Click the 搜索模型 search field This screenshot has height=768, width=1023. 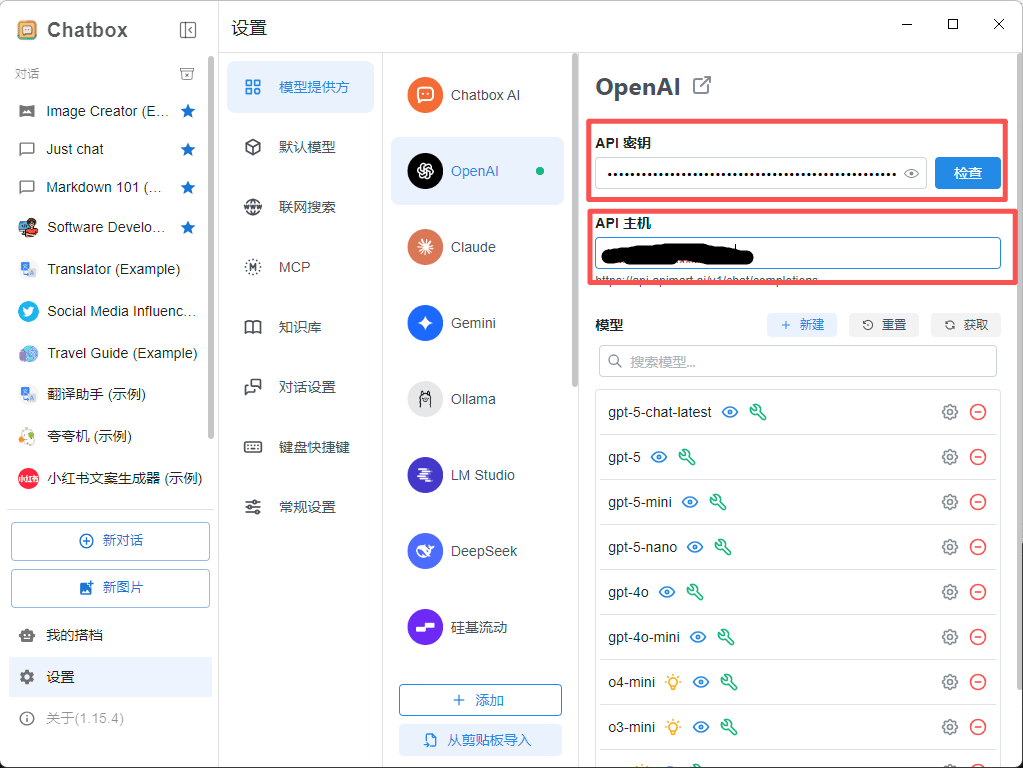(798, 361)
